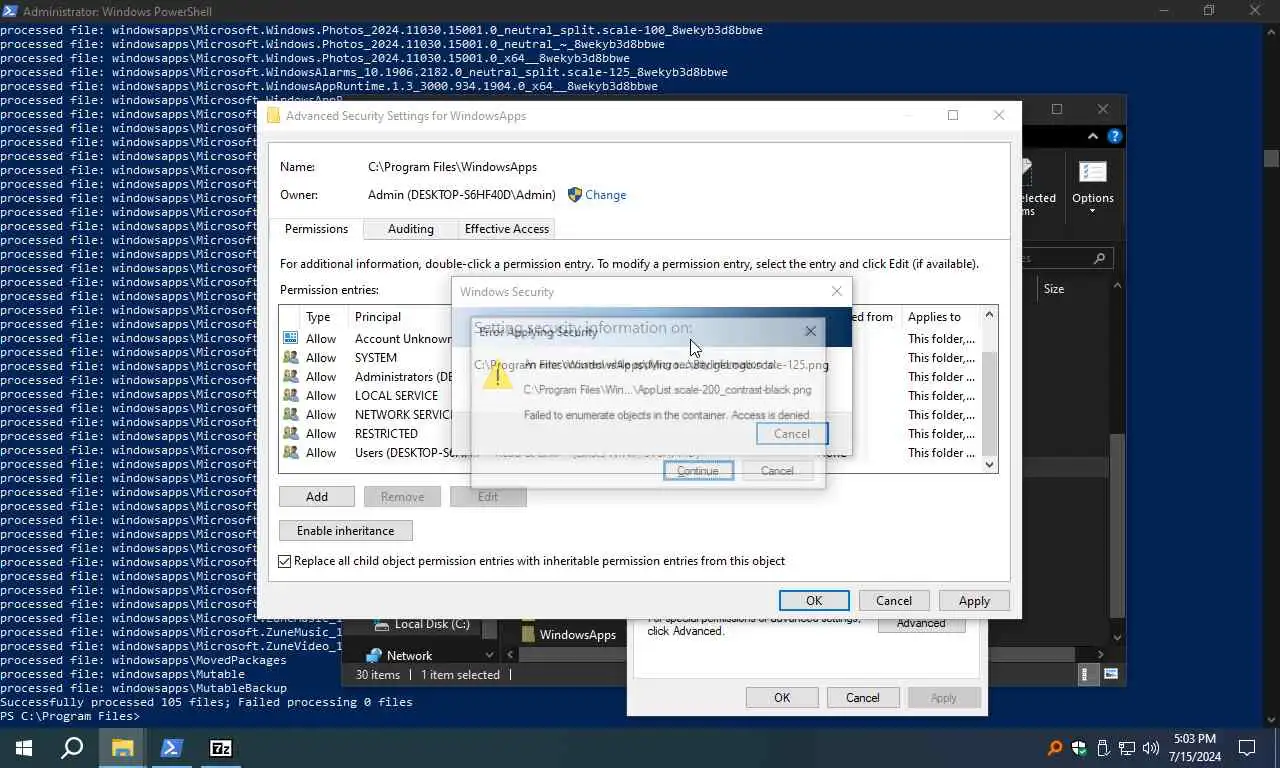Click permission list scroll-up arrow
The image size is (1280, 768).
(990, 315)
